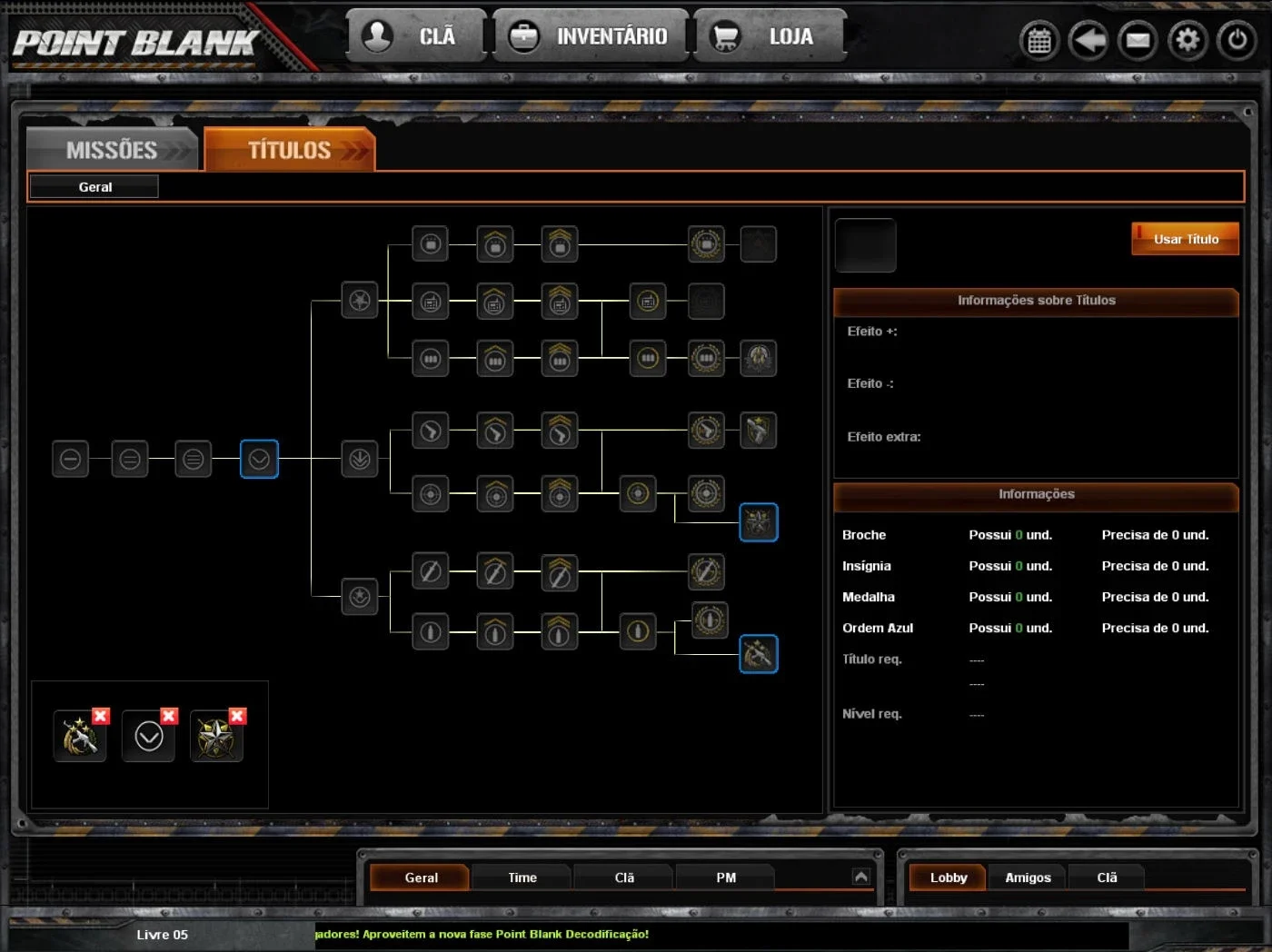1272x952 pixels.
Task: Select the plain grenade title node
Action: (431, 631)
